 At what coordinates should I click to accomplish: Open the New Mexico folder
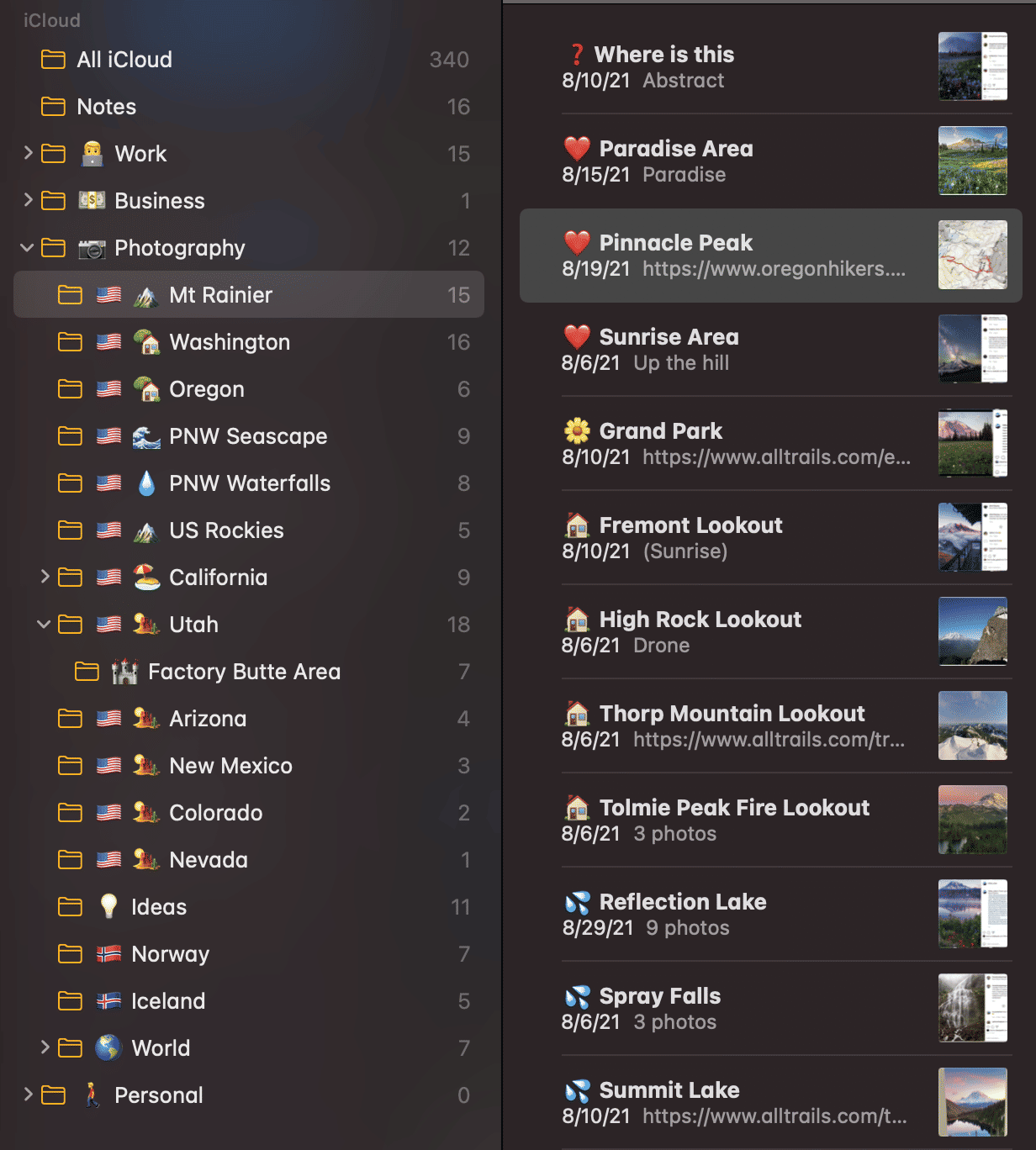coord(249,766)
